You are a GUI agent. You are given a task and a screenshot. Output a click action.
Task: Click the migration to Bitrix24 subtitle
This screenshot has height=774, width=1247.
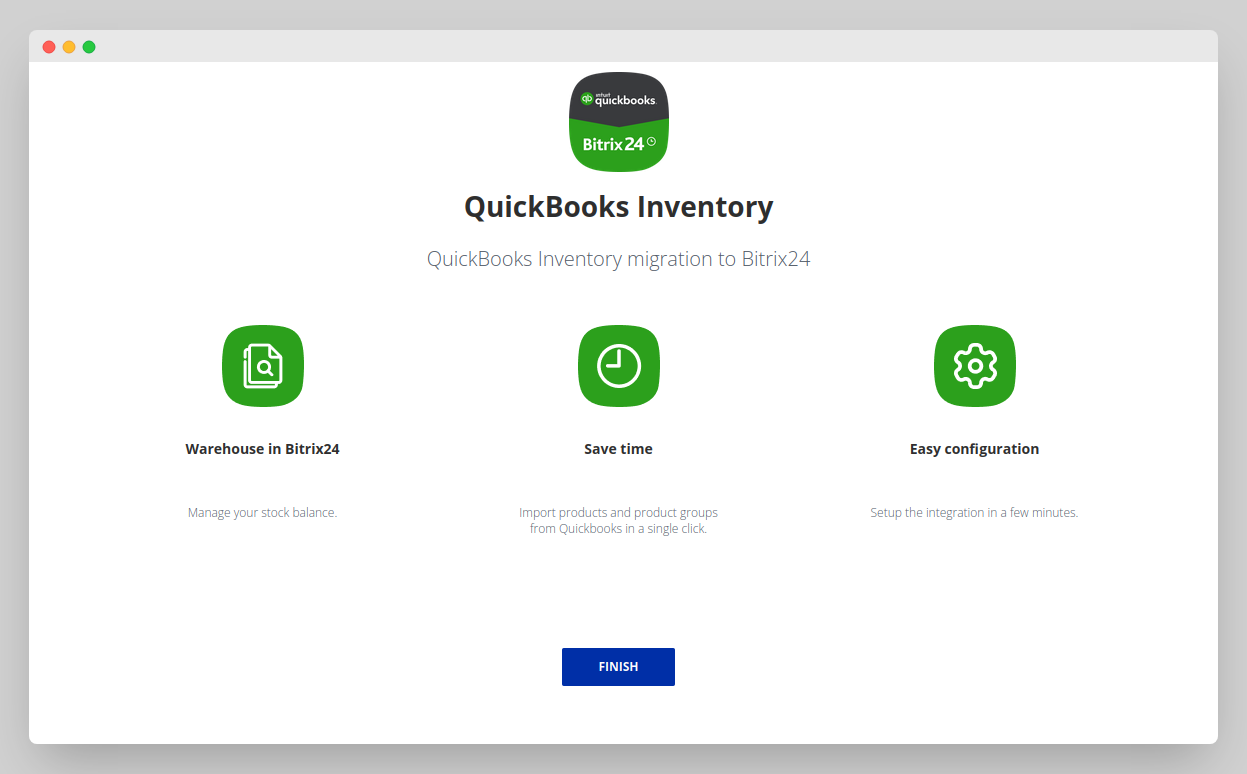point(618,259)
